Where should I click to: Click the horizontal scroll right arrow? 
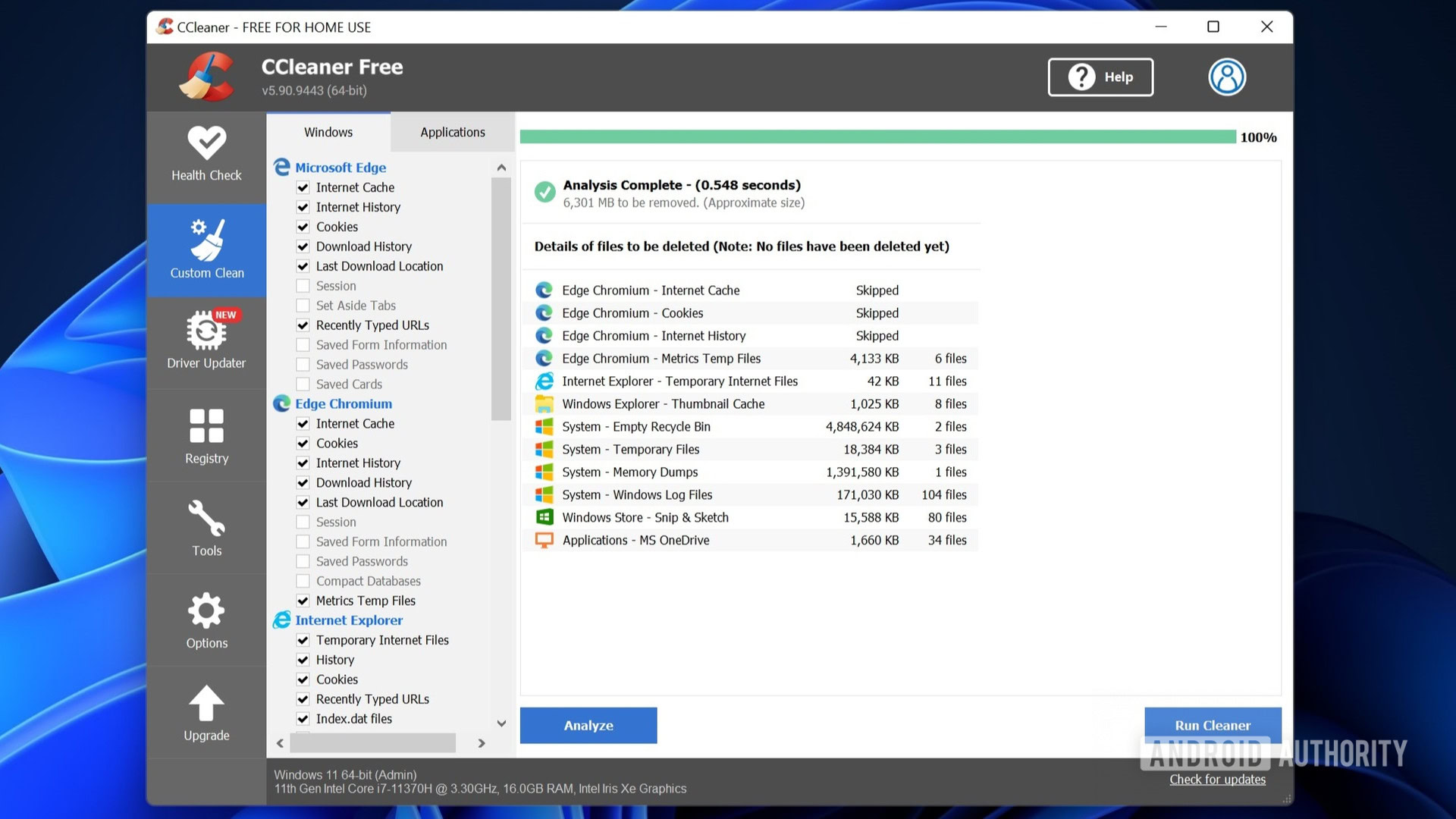pyautogui.click(x=482, y=743)
